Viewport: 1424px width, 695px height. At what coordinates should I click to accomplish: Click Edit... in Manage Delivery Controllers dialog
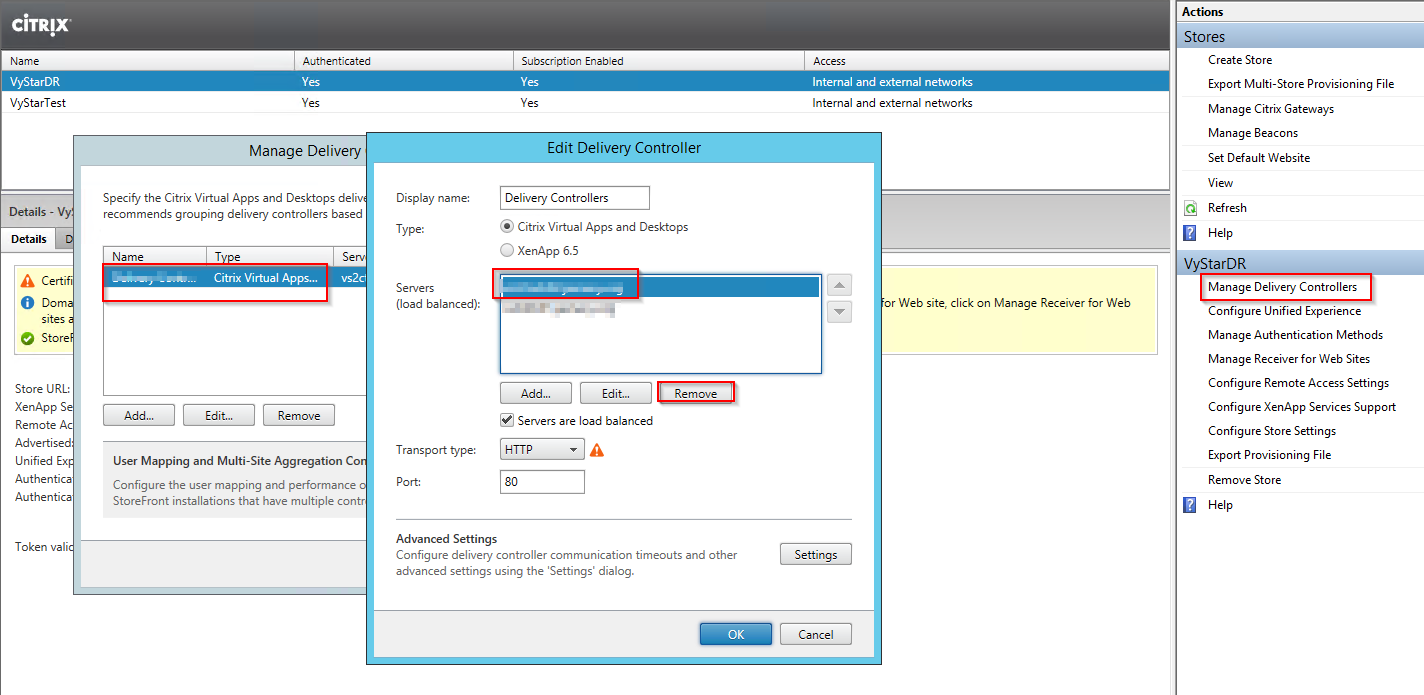point(219,415)
